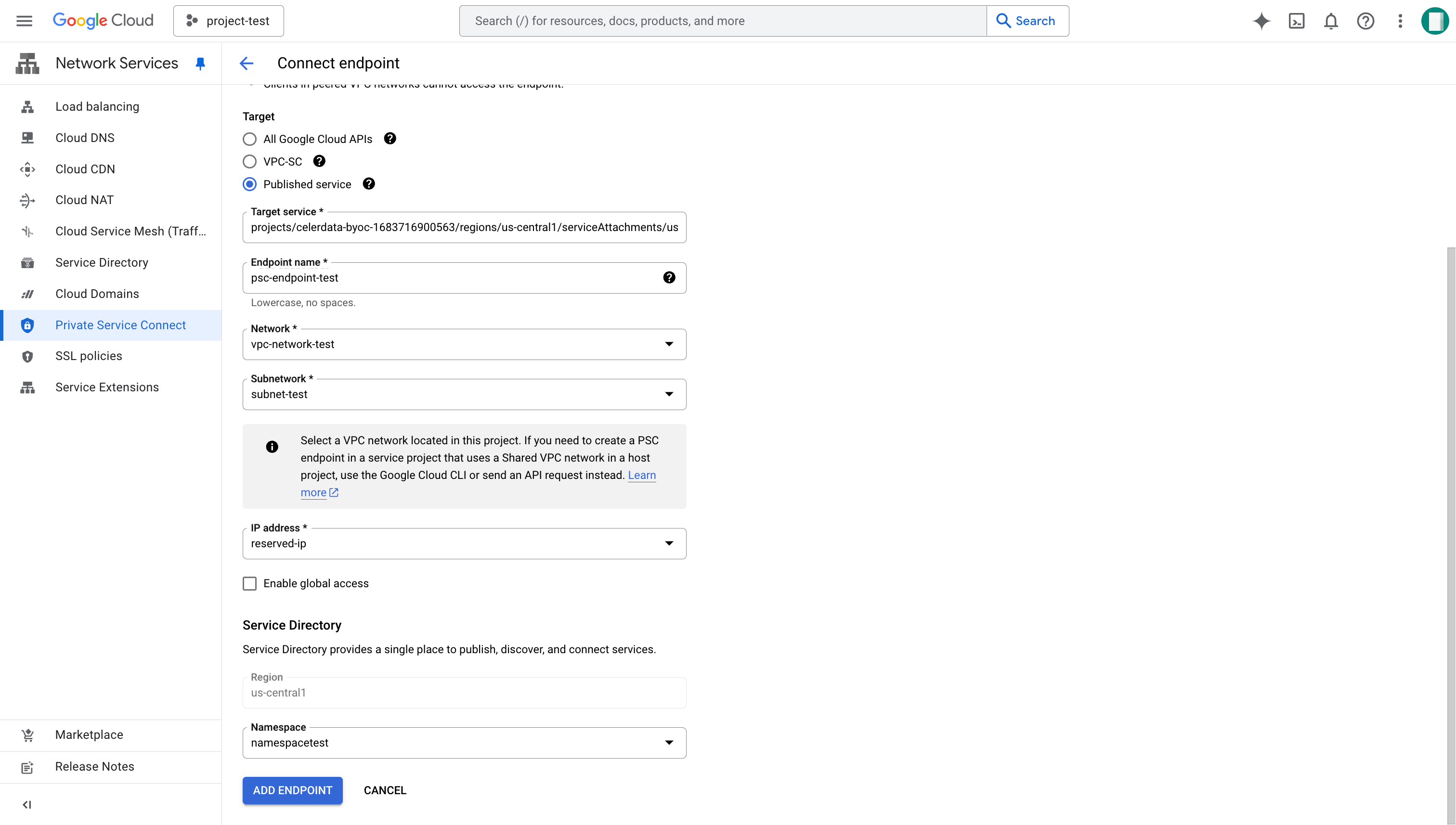The image size is (1456, 825).
Task: Unpin Network Services with the pin icon
Action: point(200,64)
